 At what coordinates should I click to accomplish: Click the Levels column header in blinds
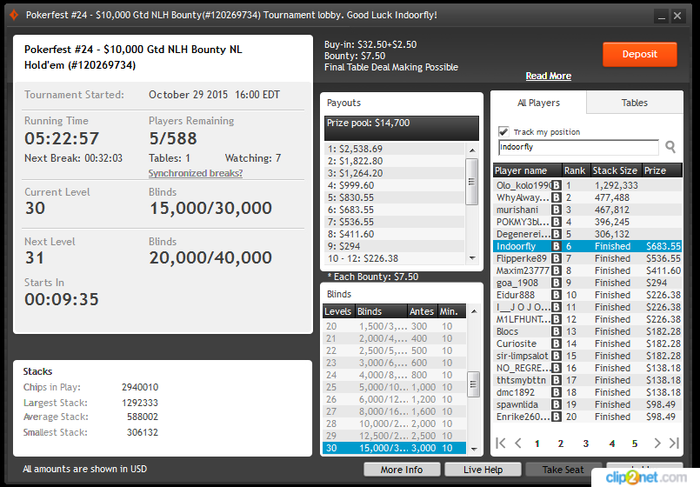click(x=338, y=311)
